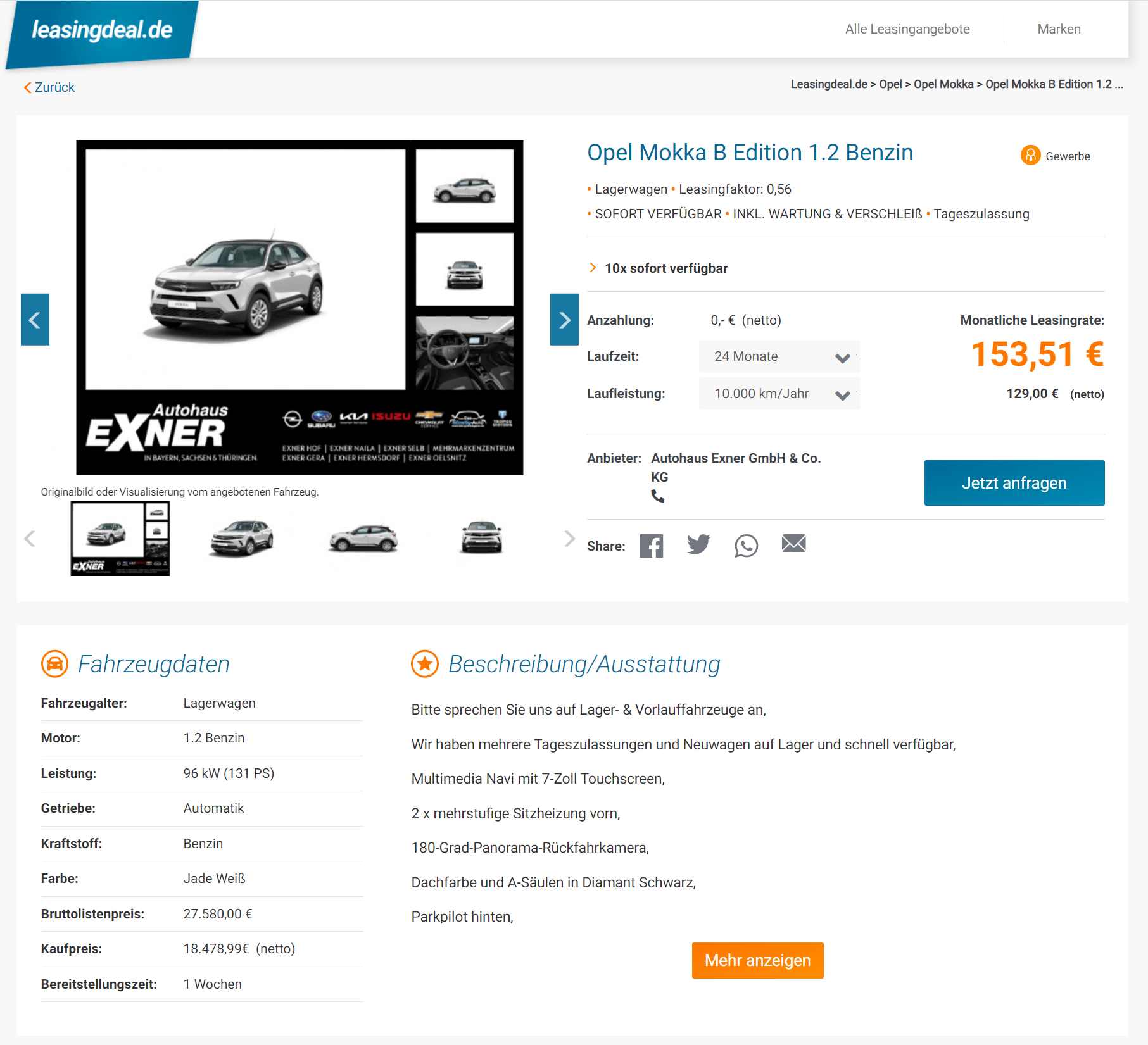Open the Opel breadcrumb link
1148x1045 pixels.
(890, 84)
